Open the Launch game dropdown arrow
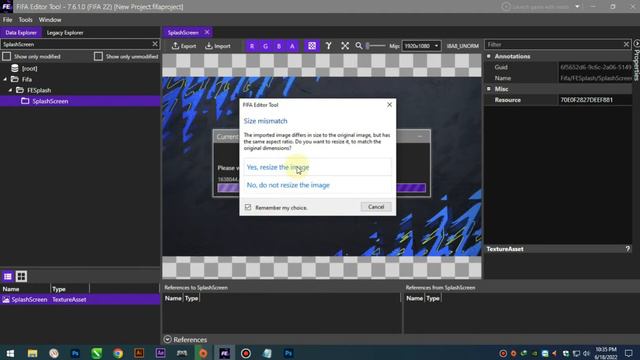Viewport: 640px width, 360px height. (577, 7)
